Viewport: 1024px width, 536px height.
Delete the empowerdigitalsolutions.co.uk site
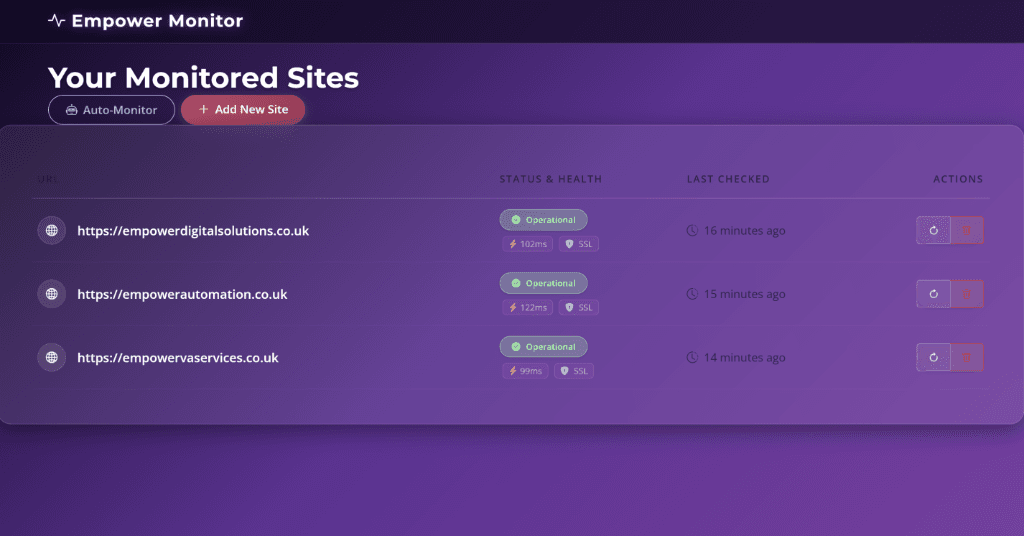point(967,230)
